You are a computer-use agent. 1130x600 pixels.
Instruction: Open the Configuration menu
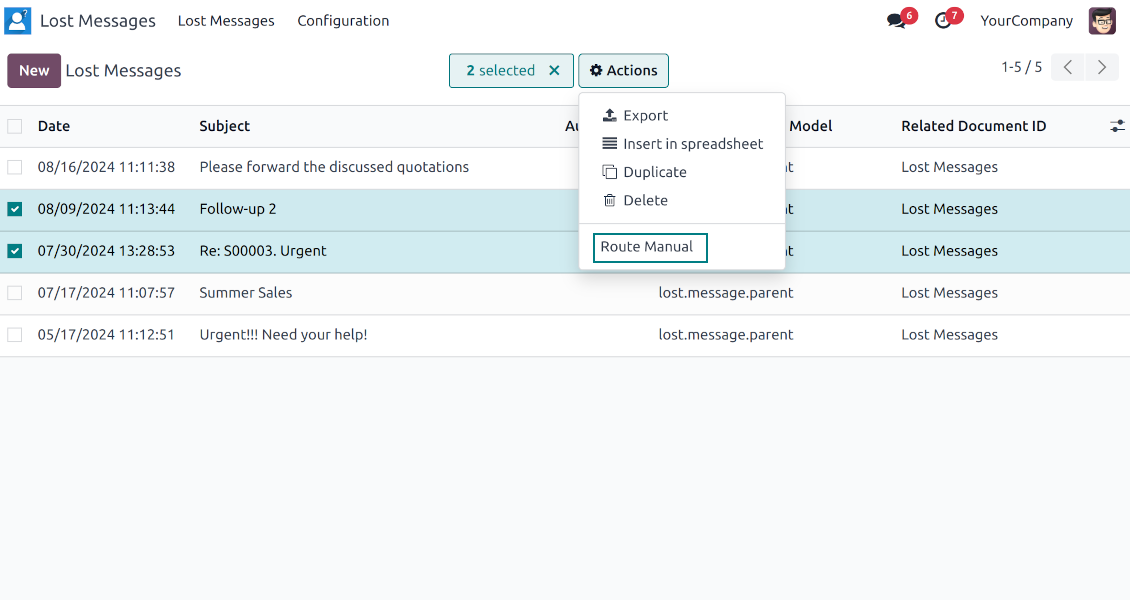click(x=343, y=21)
